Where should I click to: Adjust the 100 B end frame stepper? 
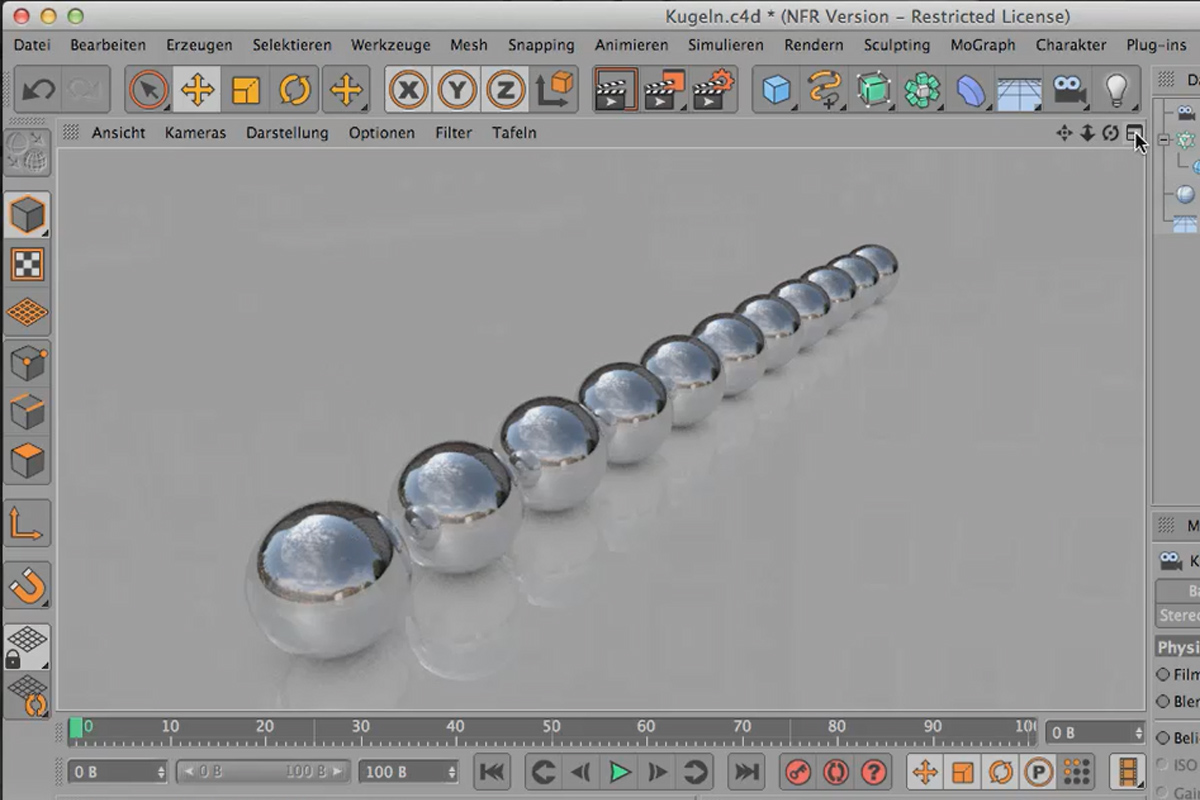coord(451,771)
